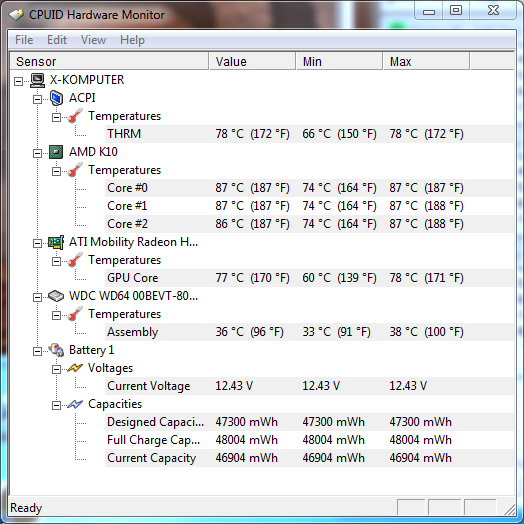Image resolution: width=524 pixels, height=524 pixels.
Task: Collapse the X-KOMPUTER root node
Action: 18,81
